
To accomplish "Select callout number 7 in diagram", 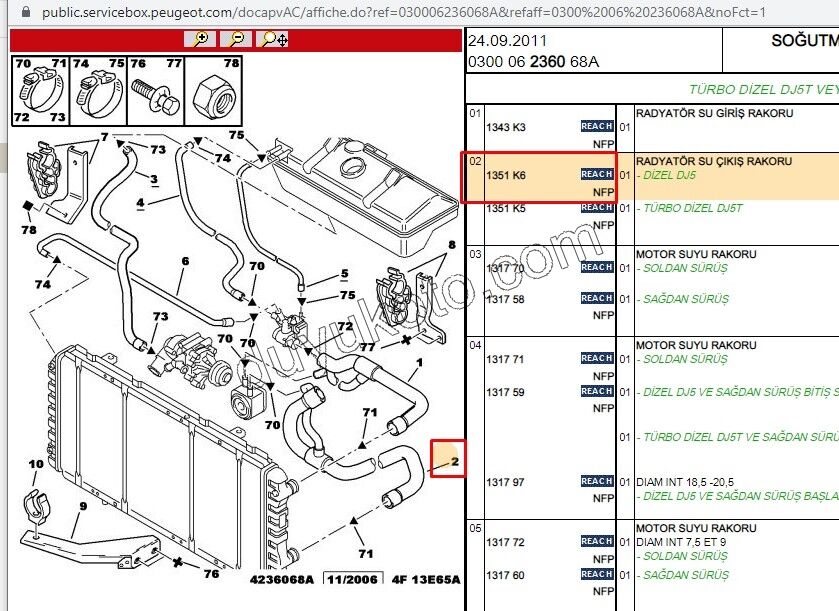I will point(105,137).
